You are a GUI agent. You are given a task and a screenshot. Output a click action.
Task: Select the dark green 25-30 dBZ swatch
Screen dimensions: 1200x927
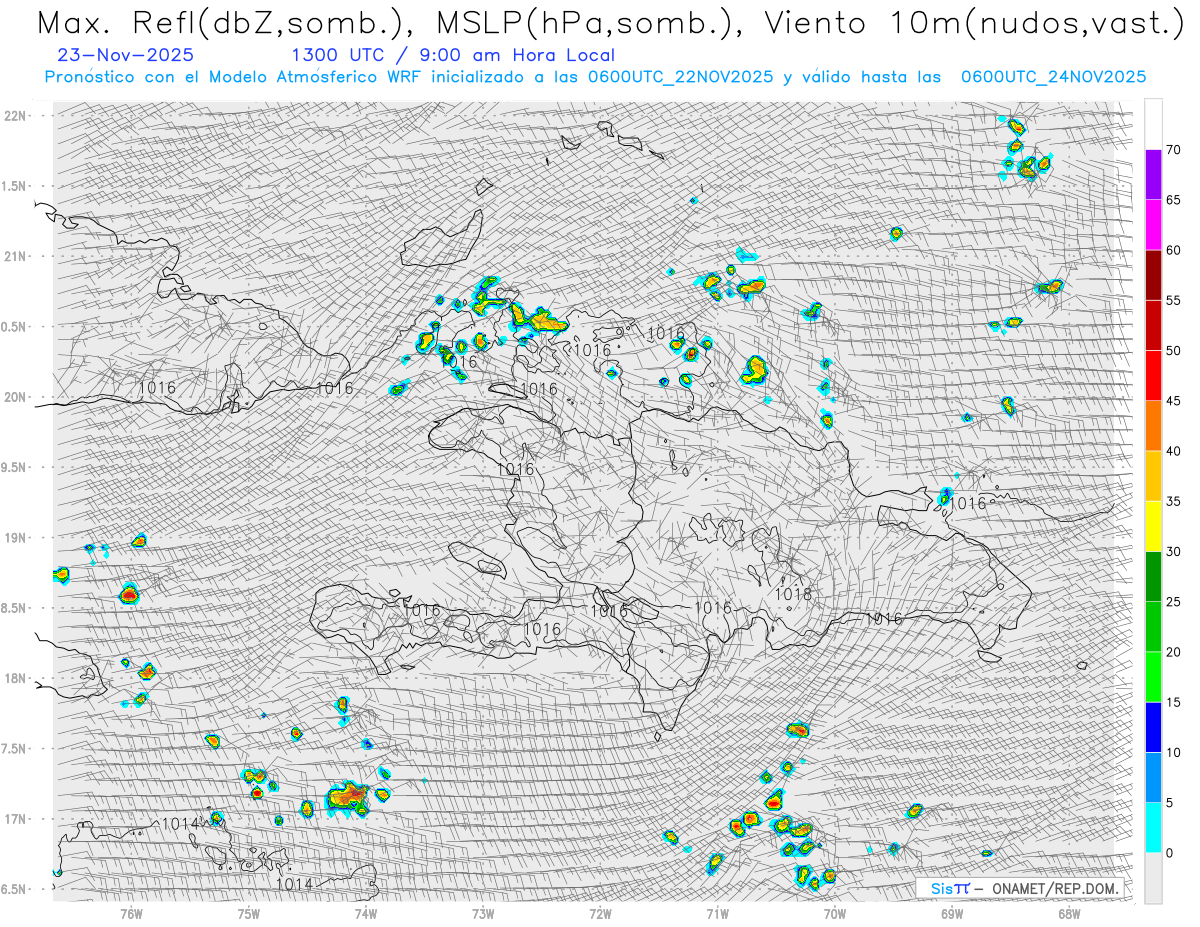pyautogui.click(x=1153, y=577)
